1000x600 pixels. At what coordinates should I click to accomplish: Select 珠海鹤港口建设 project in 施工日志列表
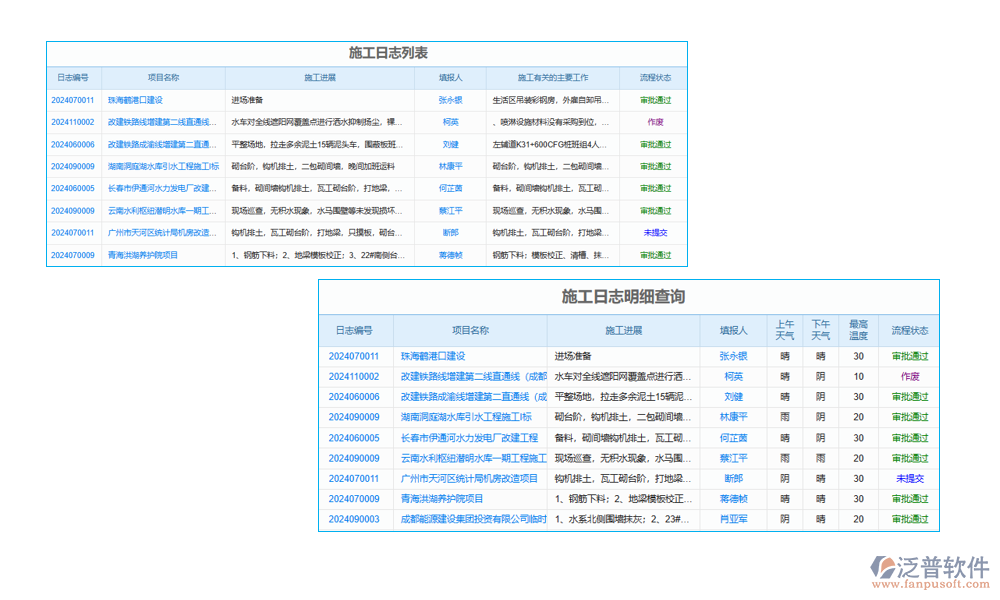135,100
